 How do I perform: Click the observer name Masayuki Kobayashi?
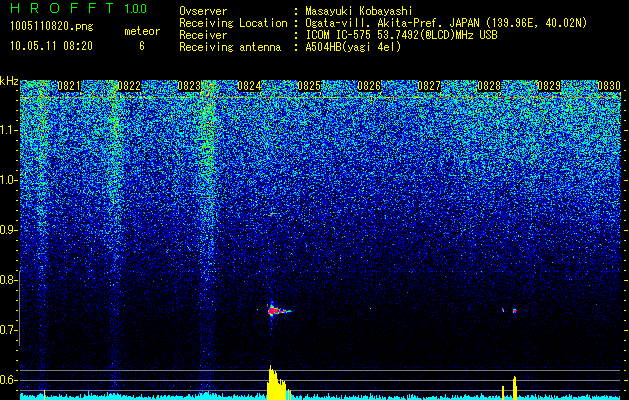coord(359,11)
